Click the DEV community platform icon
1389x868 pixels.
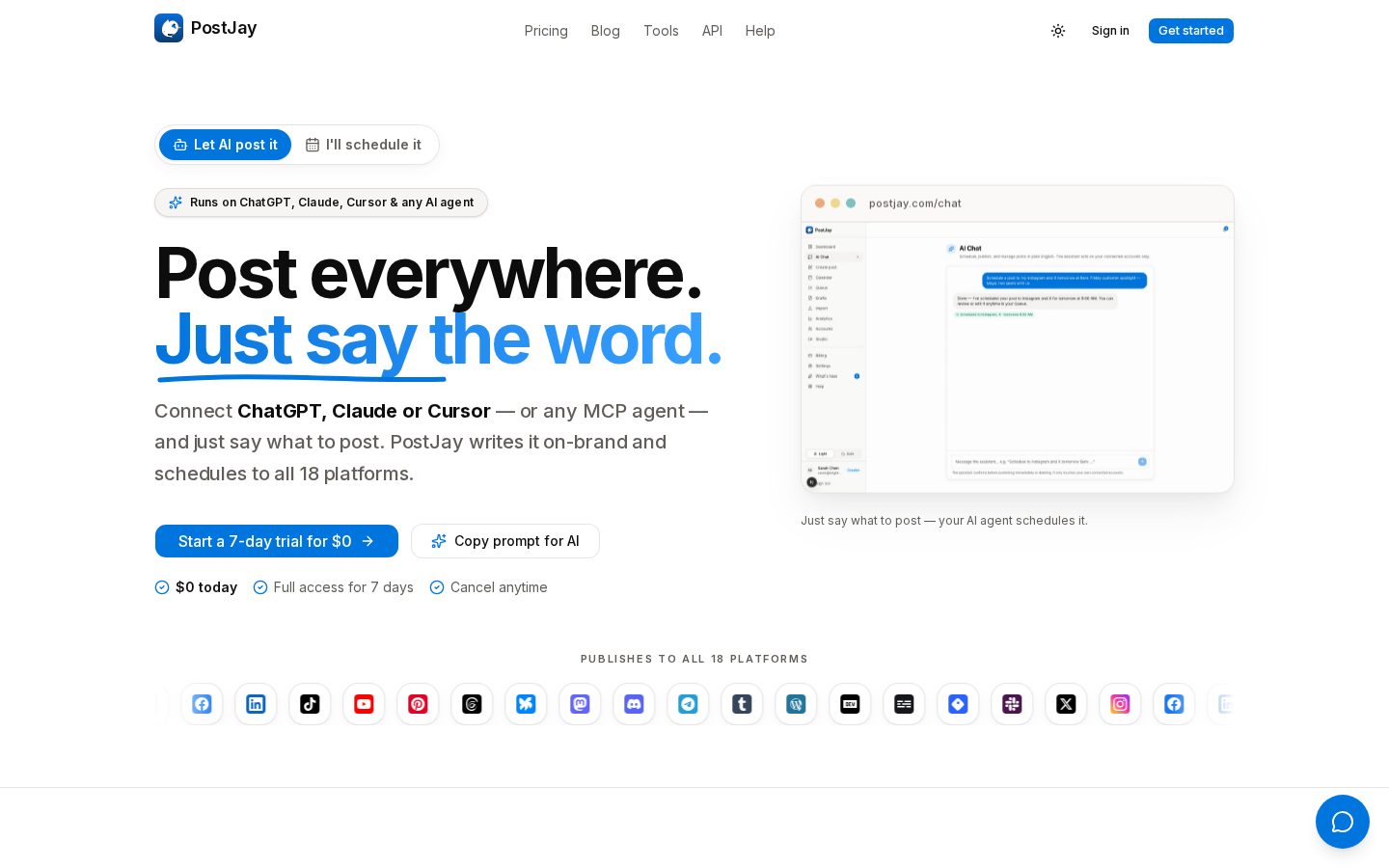850,704
